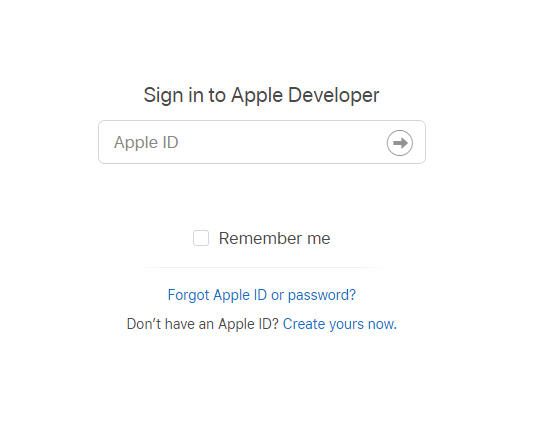Click the word me next to the checkbox
The height and width of the screenshot is (423, 542).
(319, 239)
